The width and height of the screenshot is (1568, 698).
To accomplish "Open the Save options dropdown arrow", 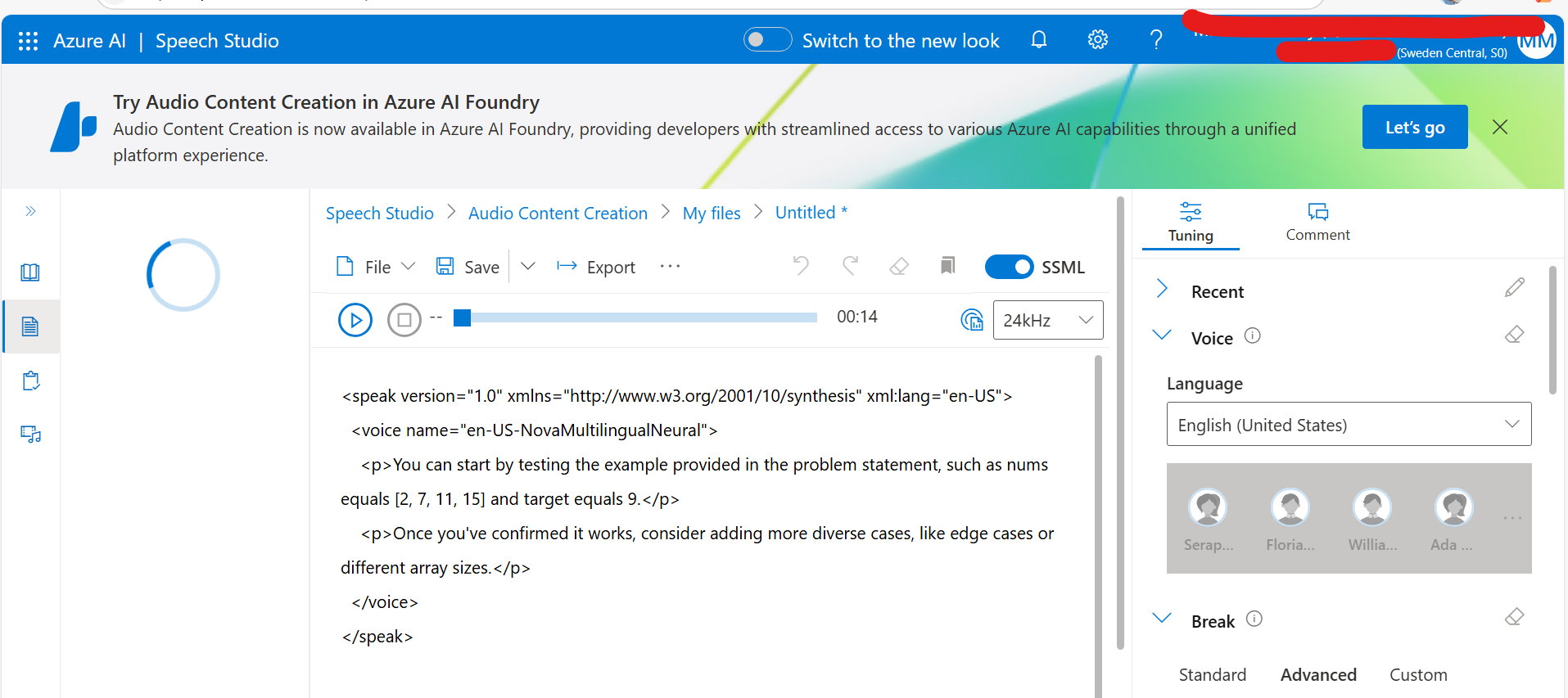I will coord(528,267).
